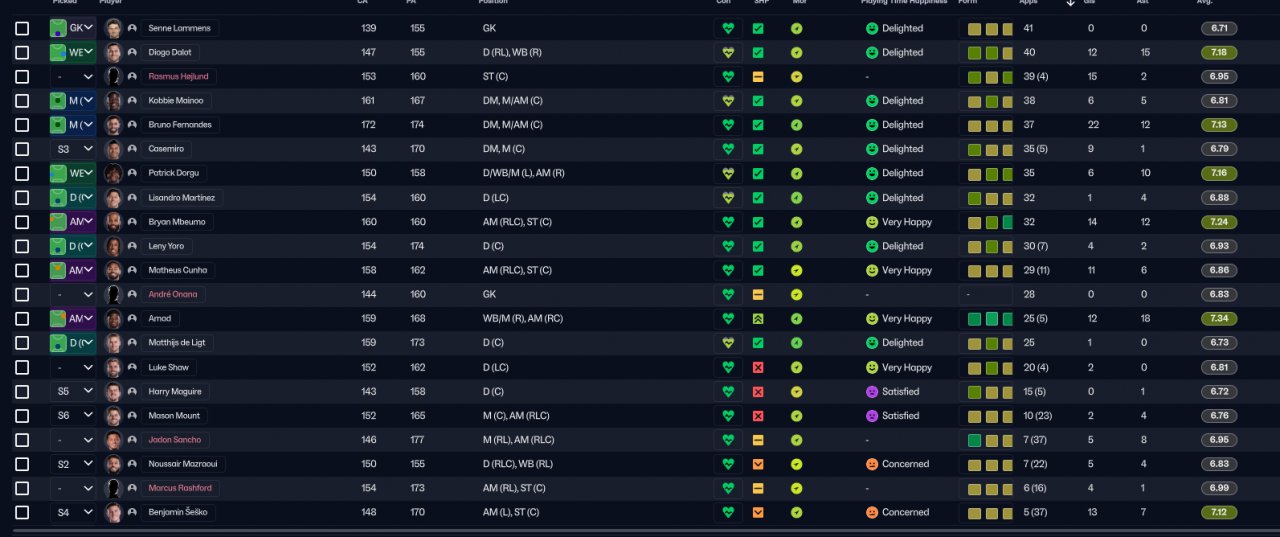Click Lisandro Martínez's delighted face icon

click(871, 197)
